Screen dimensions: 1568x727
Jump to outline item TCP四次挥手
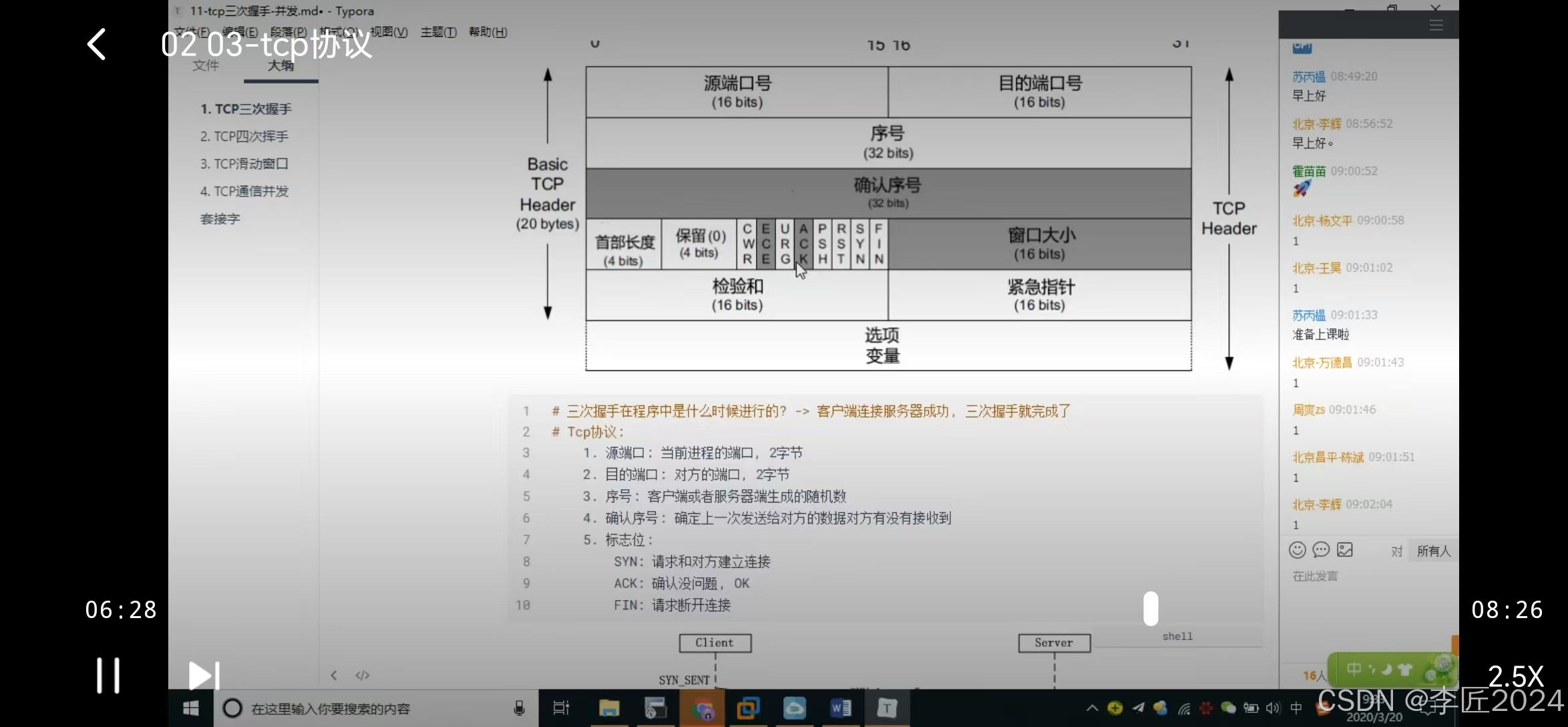pyautogui.click(x=244, y=136)
